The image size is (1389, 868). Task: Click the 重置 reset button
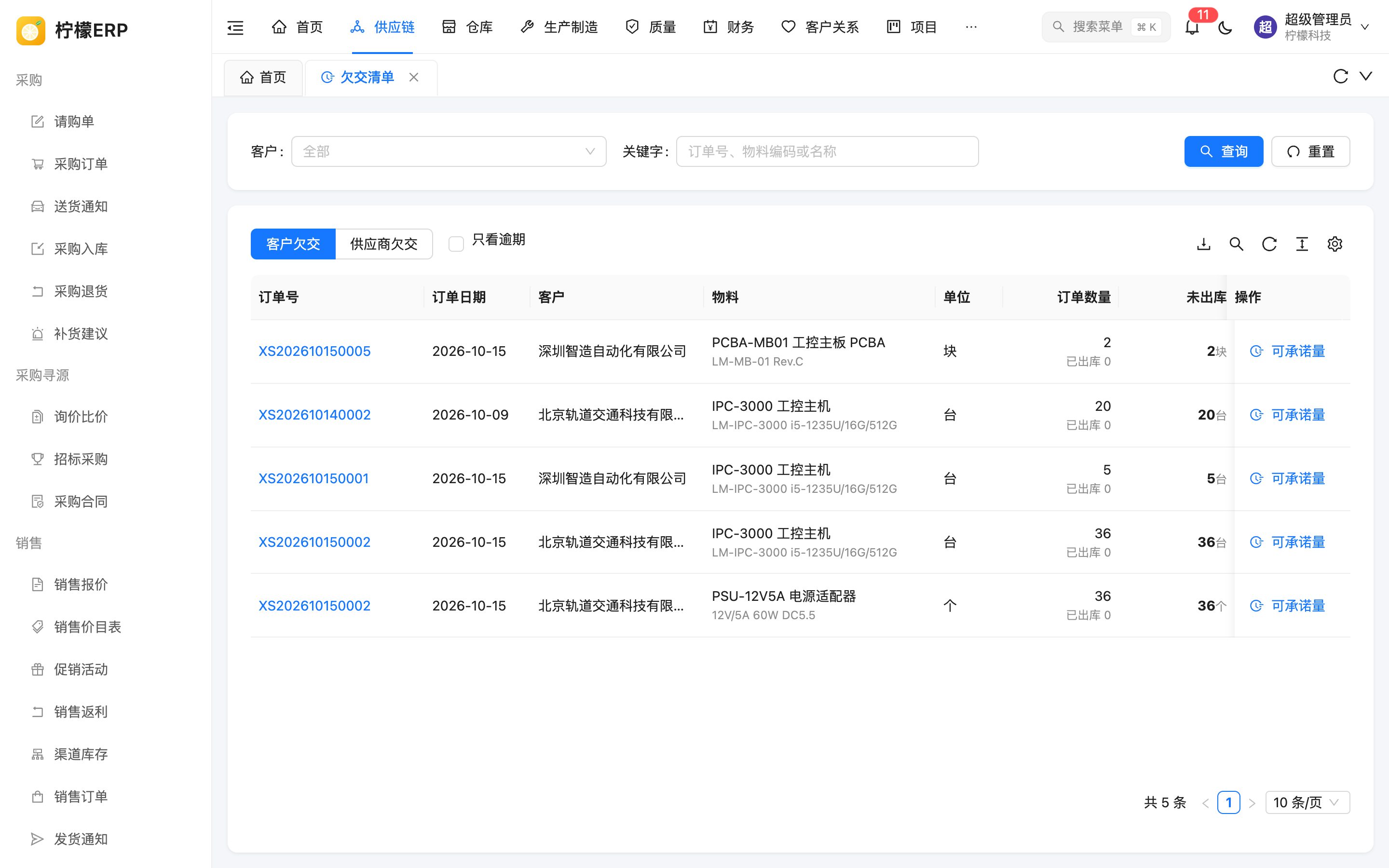1310,151
